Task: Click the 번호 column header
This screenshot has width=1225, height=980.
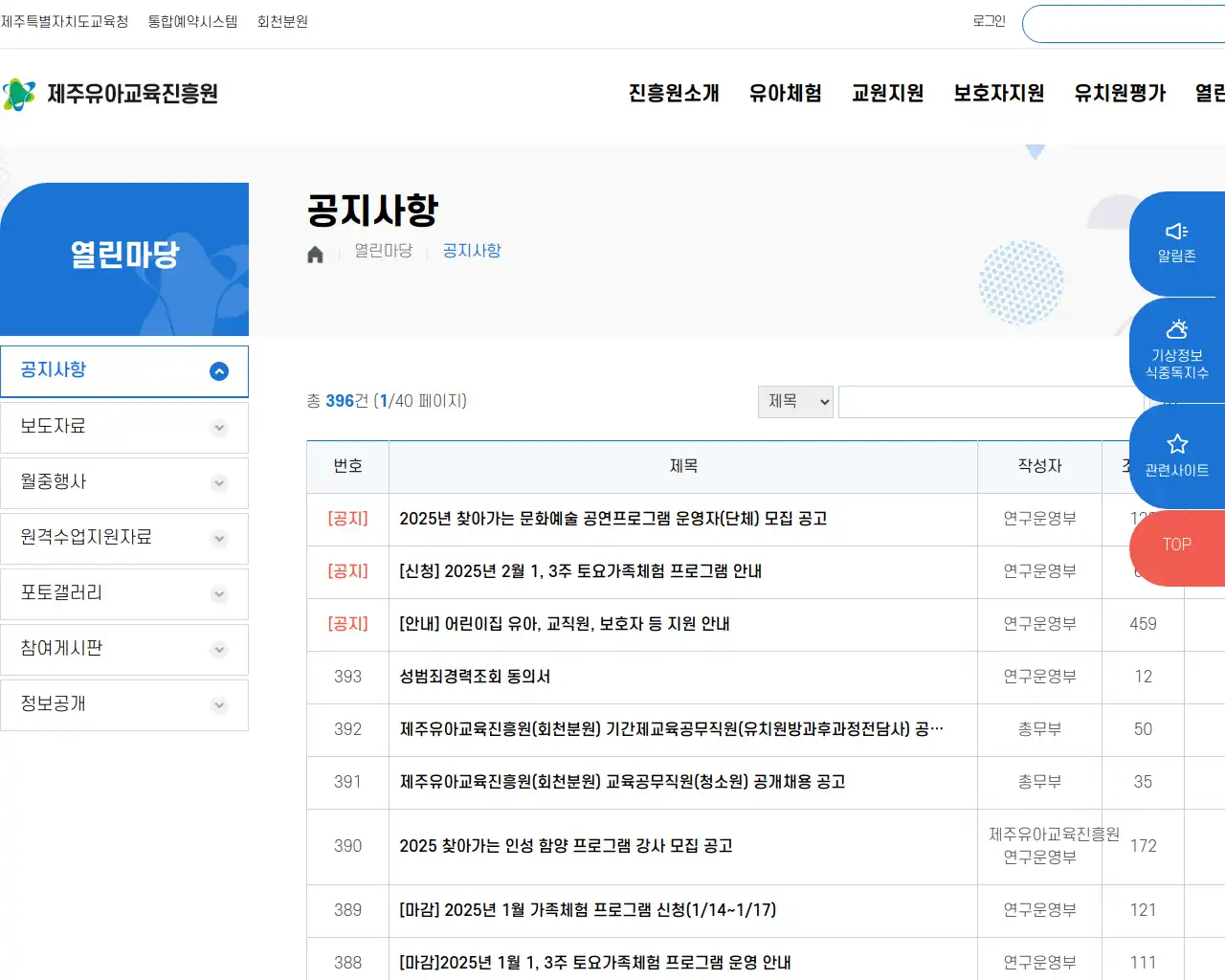Action: [347, 466]
